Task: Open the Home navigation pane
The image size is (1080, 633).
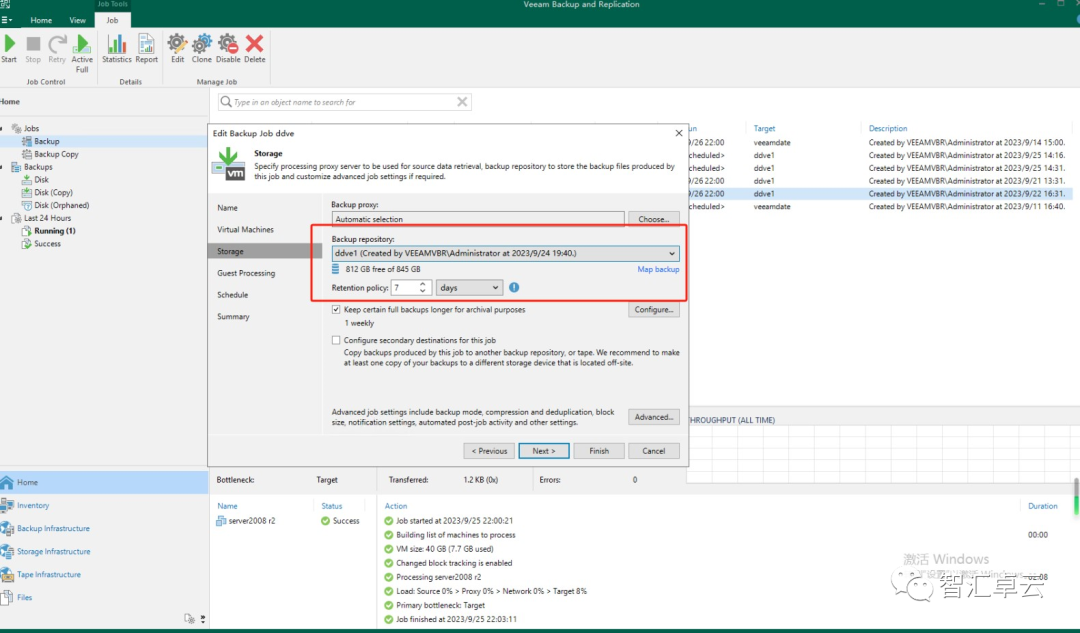Action: point(104,482)
